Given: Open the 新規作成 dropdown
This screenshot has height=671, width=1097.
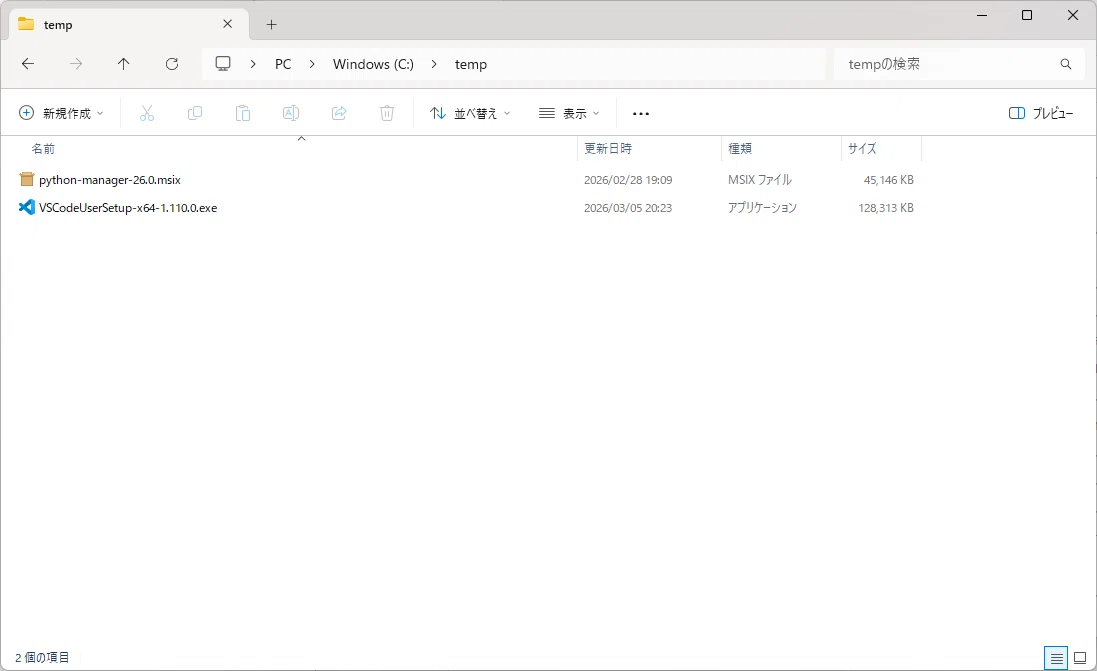Looking at the screenshot, I should click(x=61, y=113).
